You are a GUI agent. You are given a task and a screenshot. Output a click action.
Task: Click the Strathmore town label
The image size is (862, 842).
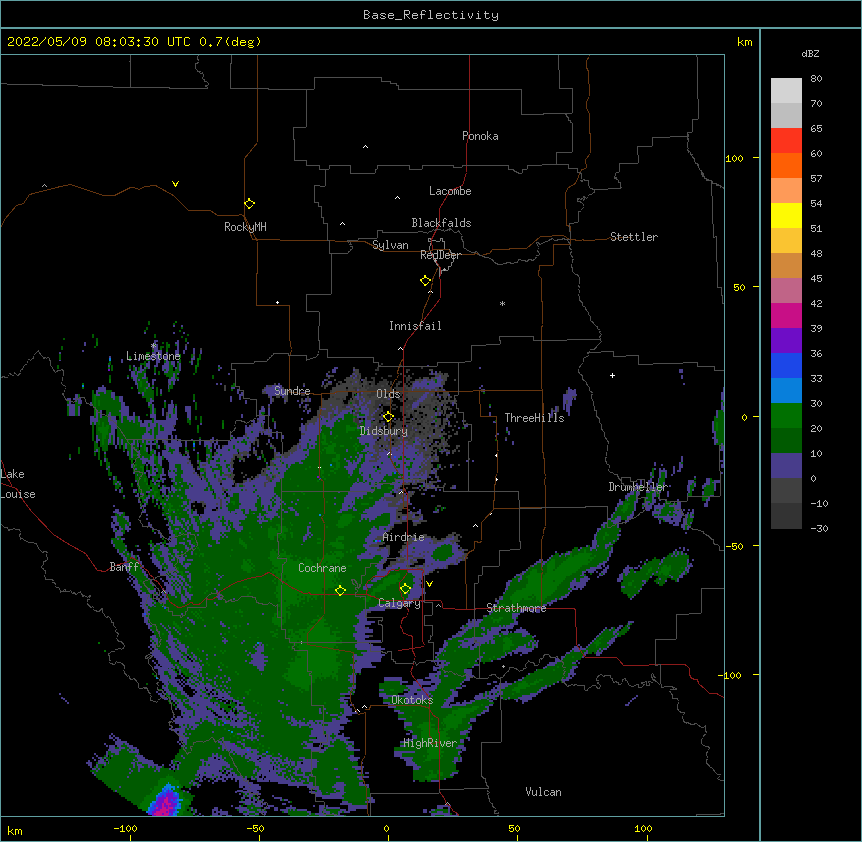[516, 608]
